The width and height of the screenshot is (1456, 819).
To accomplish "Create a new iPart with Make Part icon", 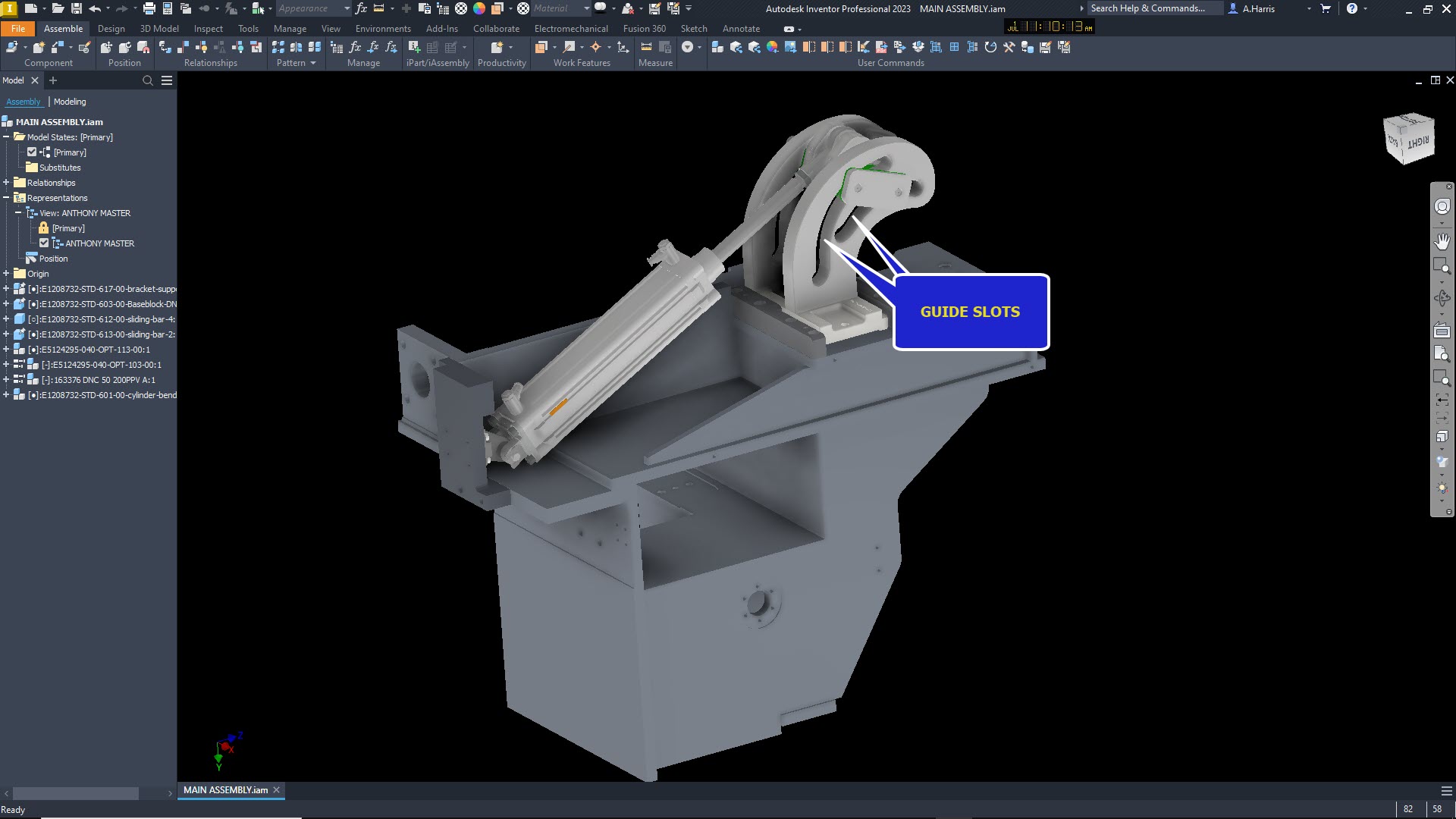I will click(x=413, y=46).
